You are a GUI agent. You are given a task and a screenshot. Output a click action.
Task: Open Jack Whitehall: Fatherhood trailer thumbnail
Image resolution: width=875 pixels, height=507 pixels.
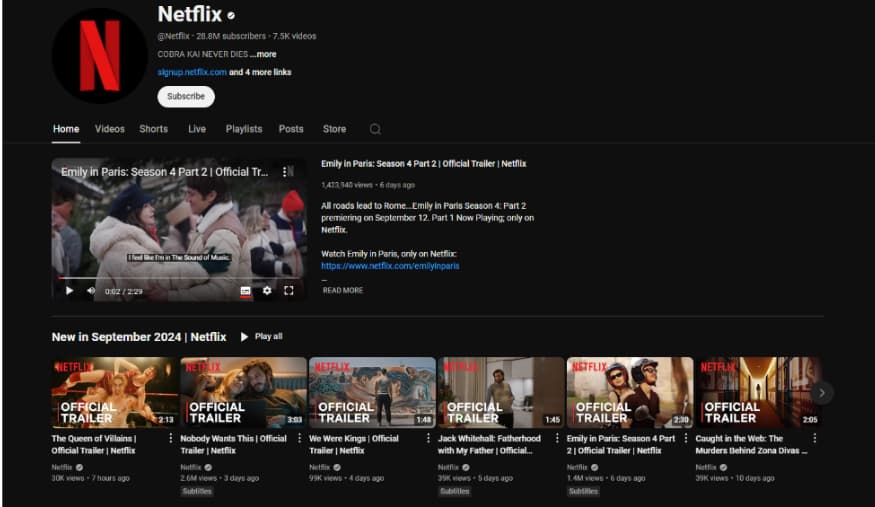(x=501, y=393)
